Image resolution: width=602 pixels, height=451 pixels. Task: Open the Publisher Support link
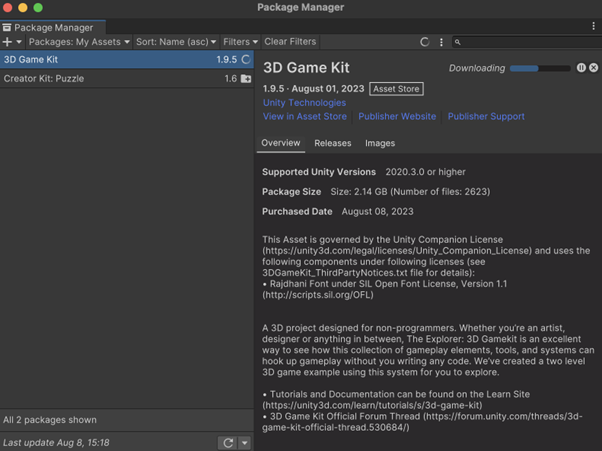[x=486, y=116]
